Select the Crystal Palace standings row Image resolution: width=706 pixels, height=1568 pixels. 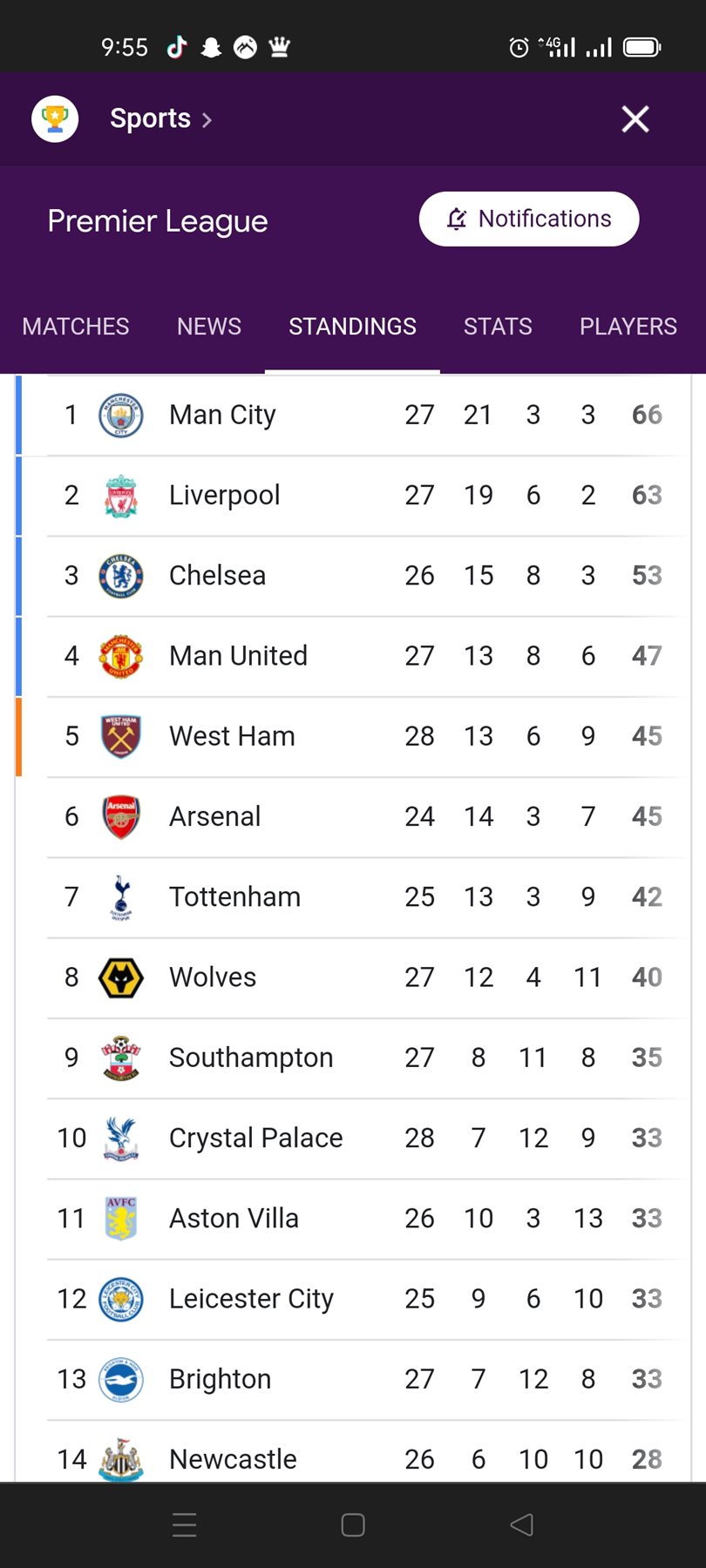(349, 1138)
